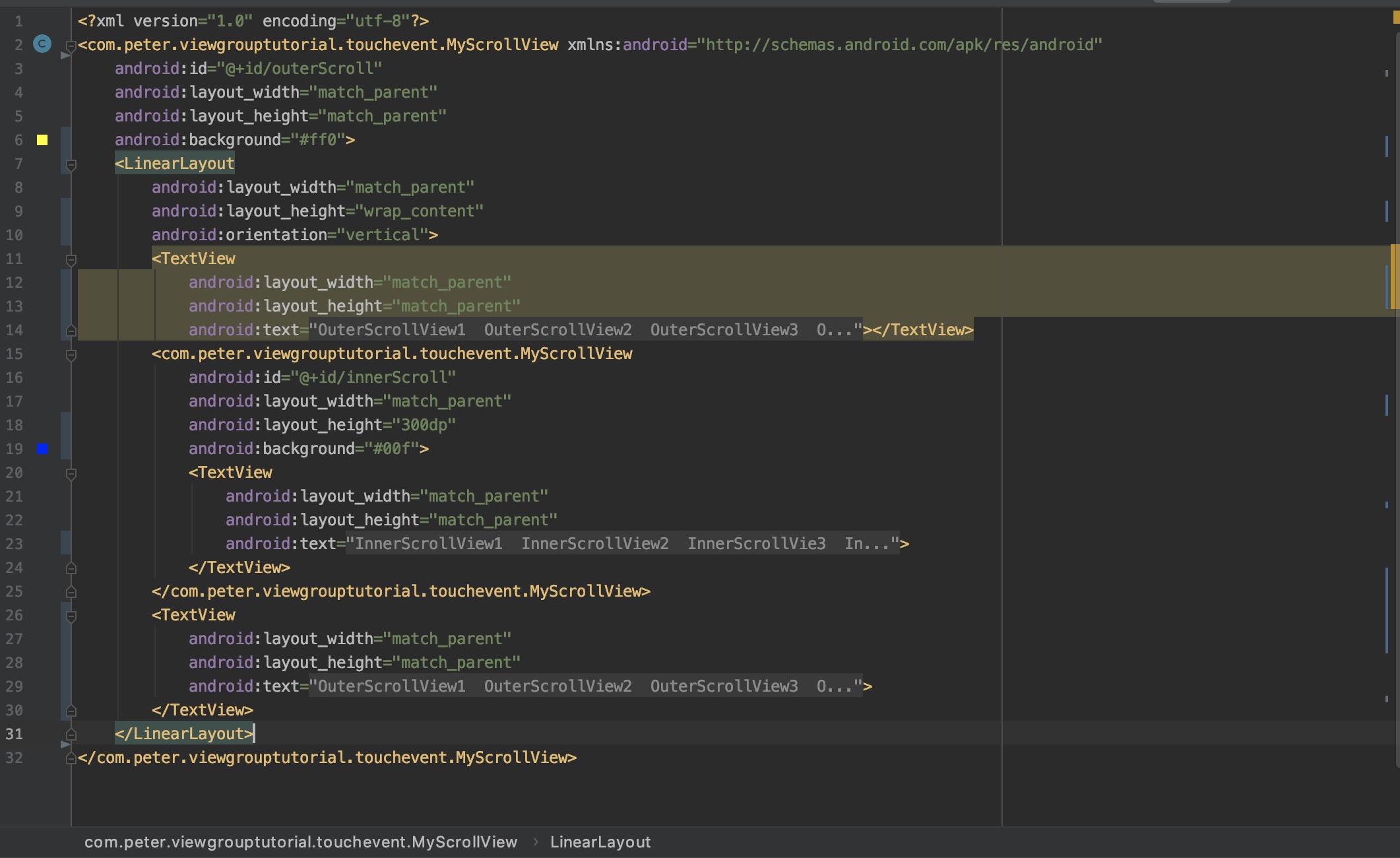Screen dimensions: 1400x858
Task: Click the </TextView> closing tag on line 14
Action: point(923,330)
